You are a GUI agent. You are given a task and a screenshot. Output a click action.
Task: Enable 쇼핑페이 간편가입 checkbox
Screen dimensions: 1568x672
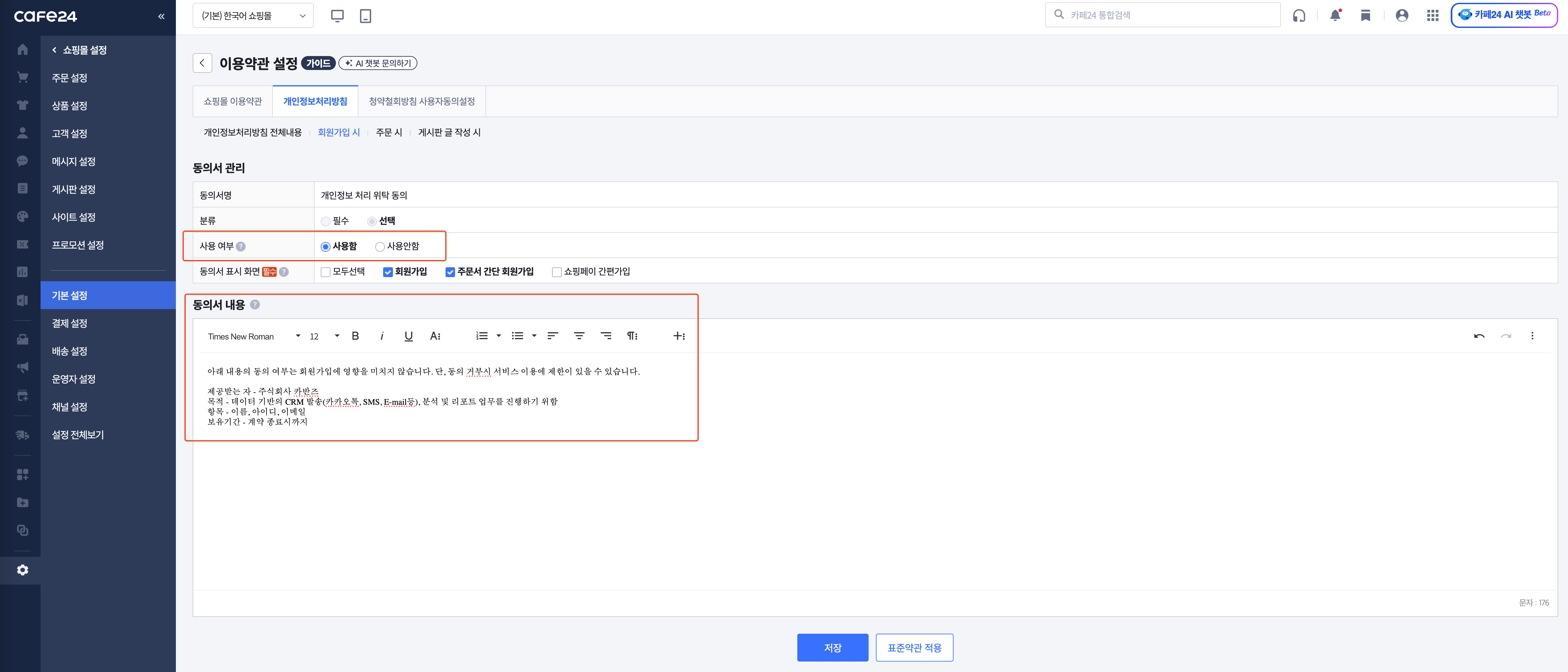556,272
